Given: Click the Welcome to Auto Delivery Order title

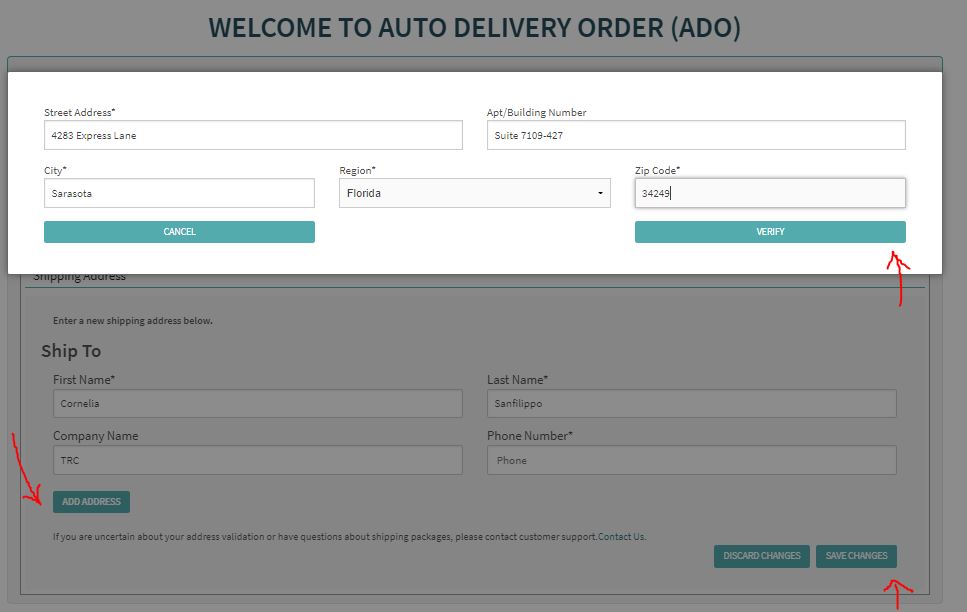Looking at the screenshot, I should tap(475, 28).
